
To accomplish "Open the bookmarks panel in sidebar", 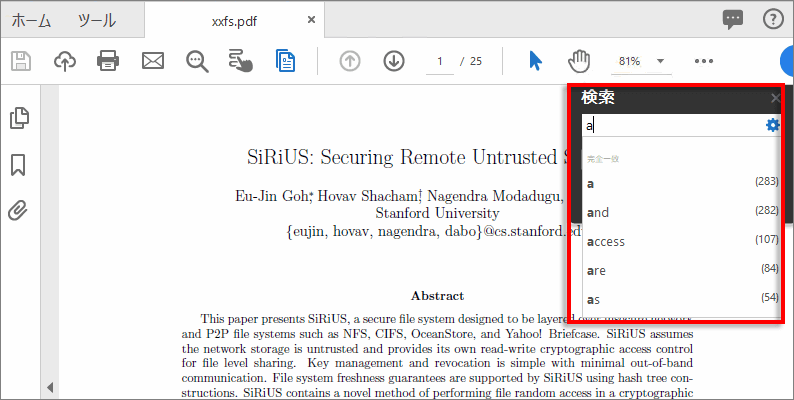I will point(18,165).
